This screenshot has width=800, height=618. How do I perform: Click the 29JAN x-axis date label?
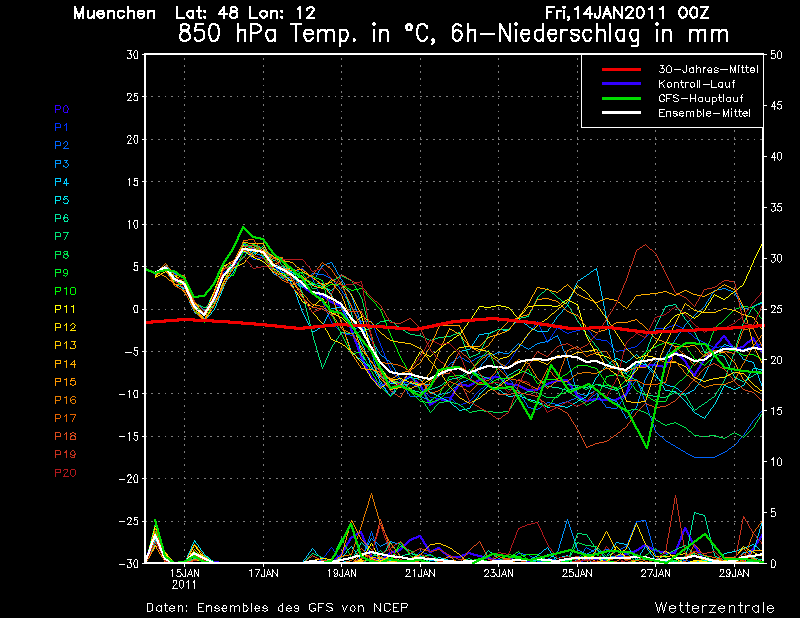pos(735,574)
